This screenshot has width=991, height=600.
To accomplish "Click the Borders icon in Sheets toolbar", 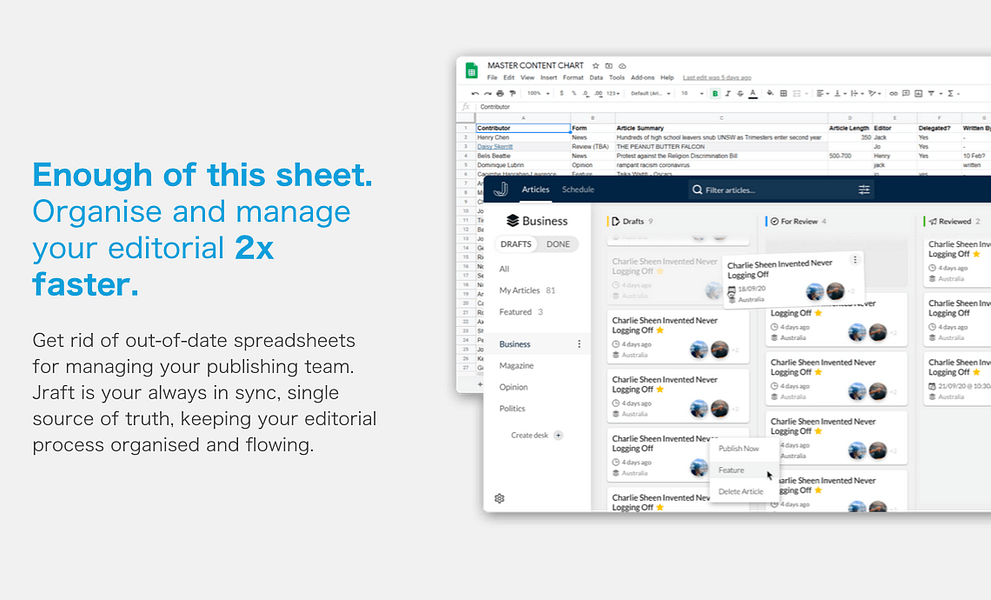I will coord(784,94).
